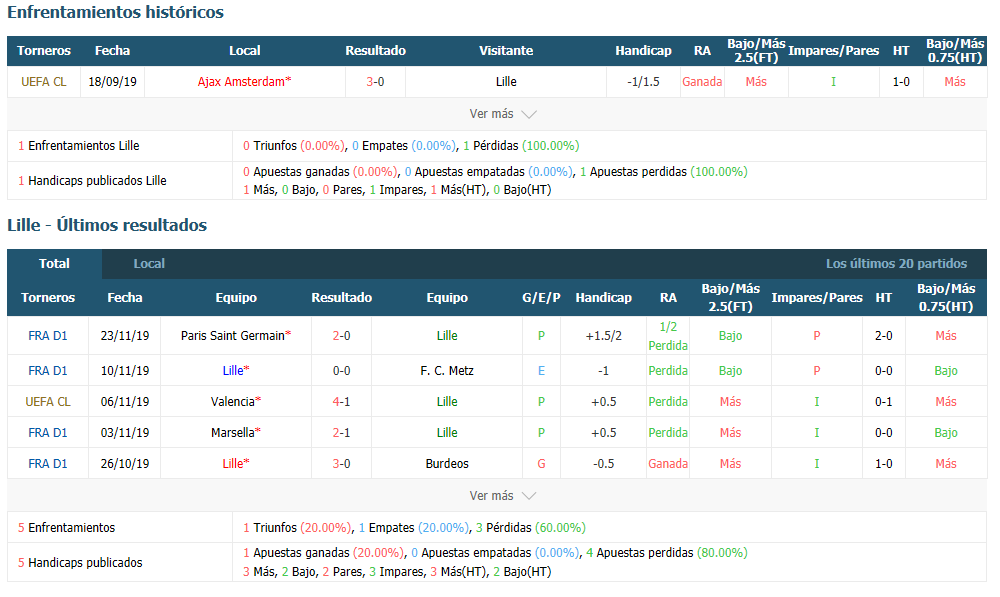This screenshot has width=1000, height=597.
Task: Select HT score 0-1 for Valencia match
Action: [883, 402]
